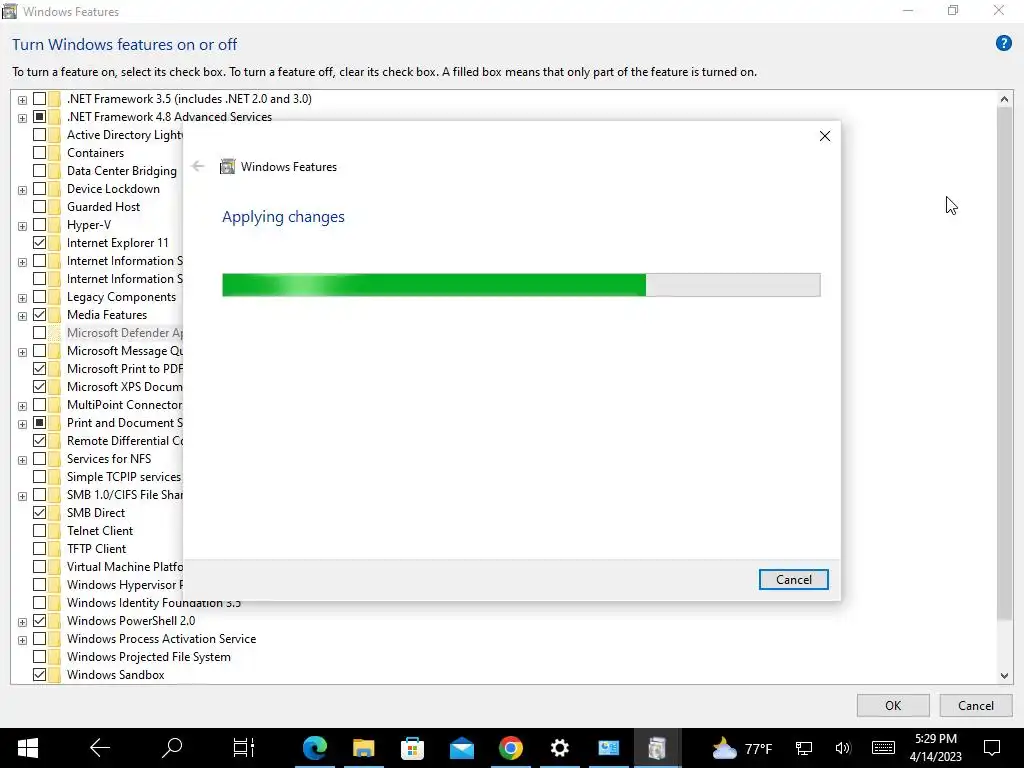The width and height of the screenshot is (1024, 768).
Task: Expand .NET Framework 3.5 node
Action: pyautogui.click(x=22, y=100)
